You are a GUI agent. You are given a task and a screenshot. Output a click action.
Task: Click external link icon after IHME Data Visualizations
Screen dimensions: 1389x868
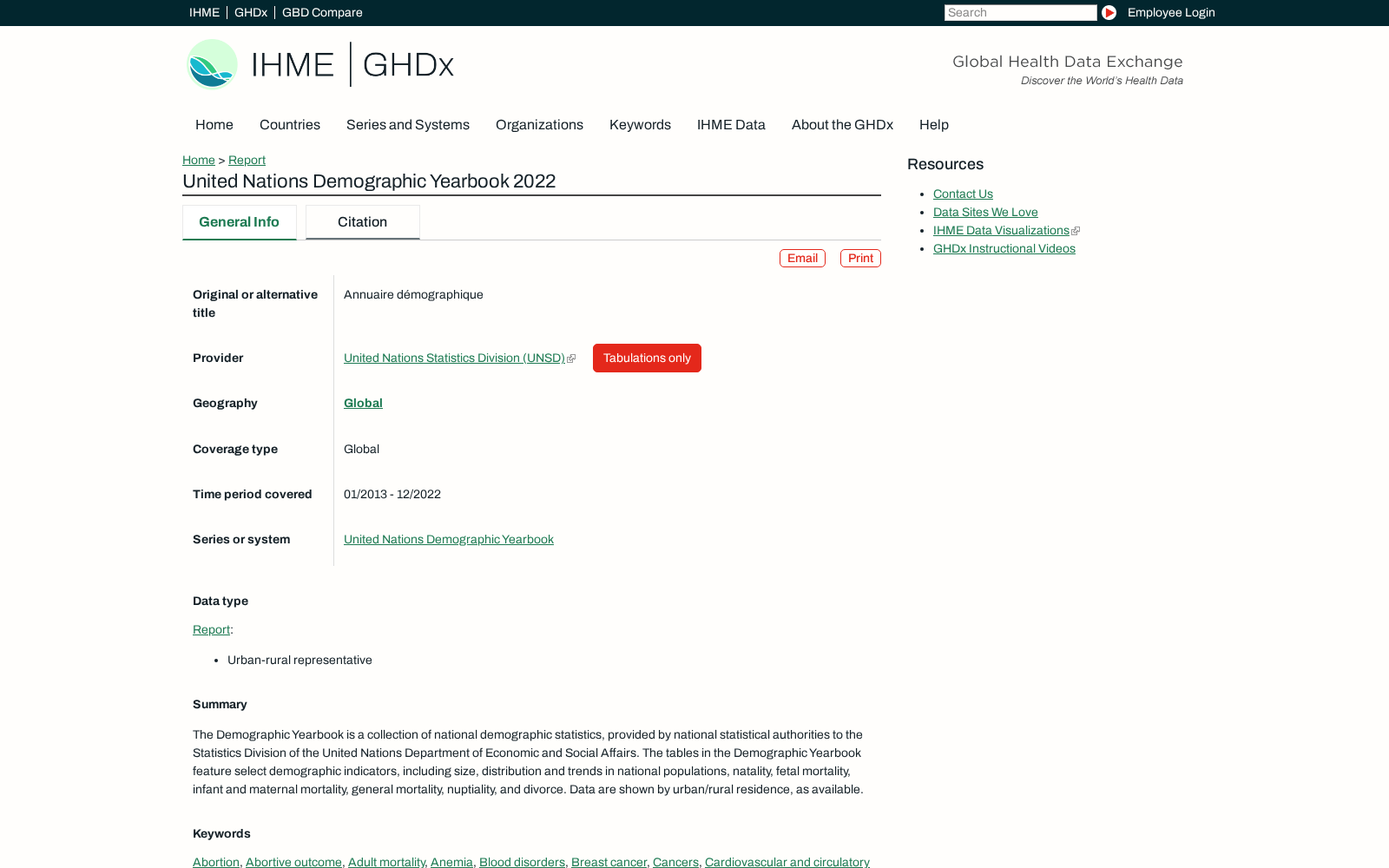pyautogui.click(x=1076, y=231)
